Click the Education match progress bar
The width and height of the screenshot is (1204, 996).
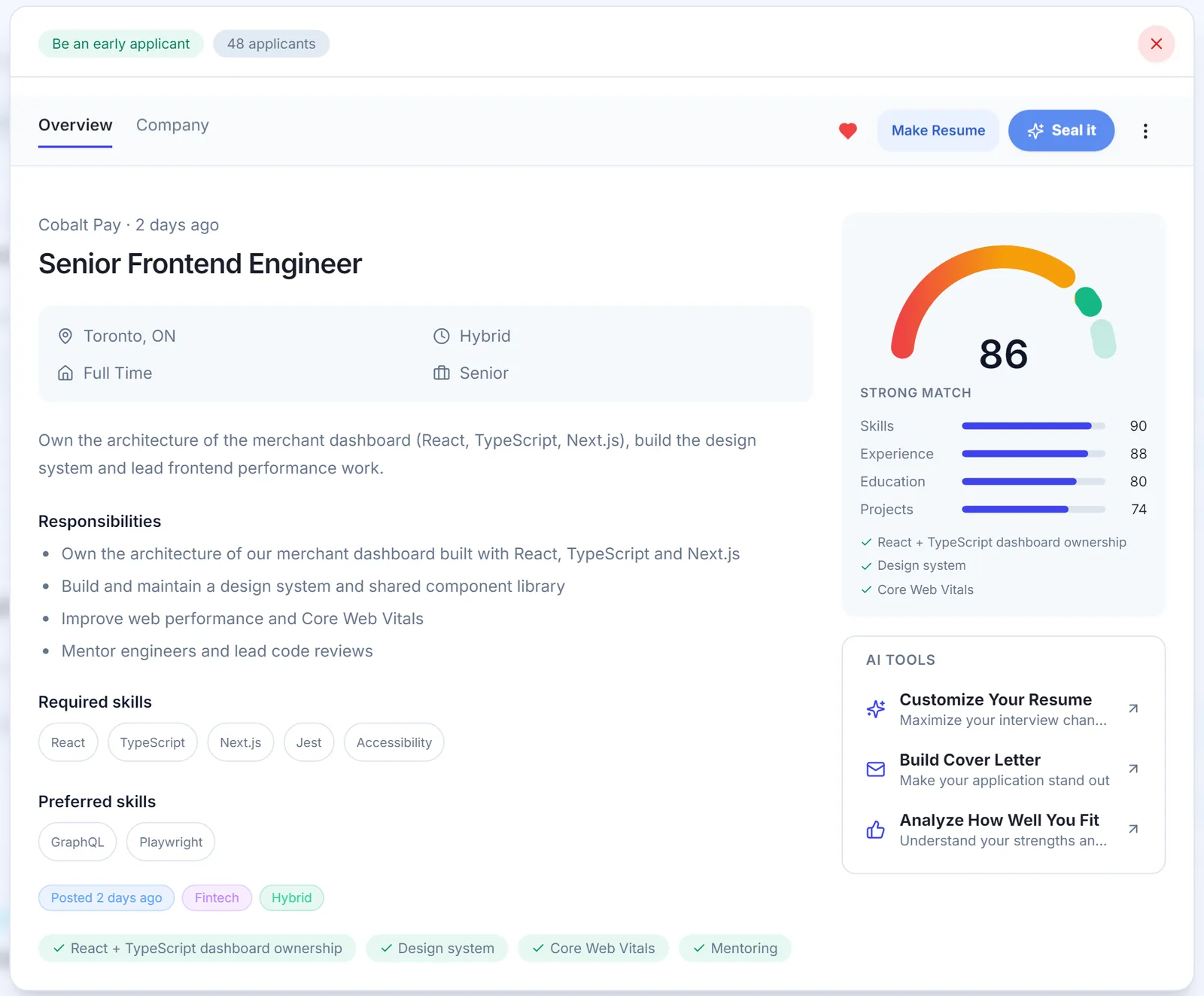tap(1033, 482)
